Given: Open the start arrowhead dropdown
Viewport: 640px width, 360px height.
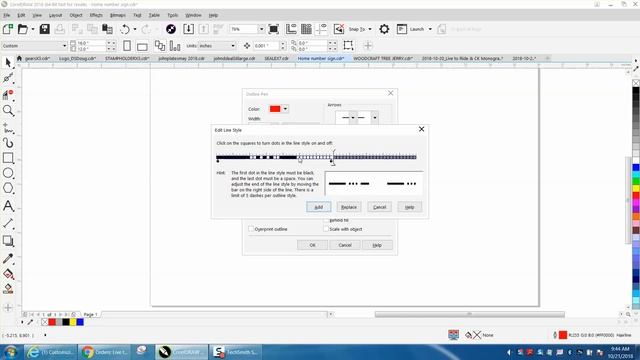Looking at the screenshot, I should (x=353, y=118).
